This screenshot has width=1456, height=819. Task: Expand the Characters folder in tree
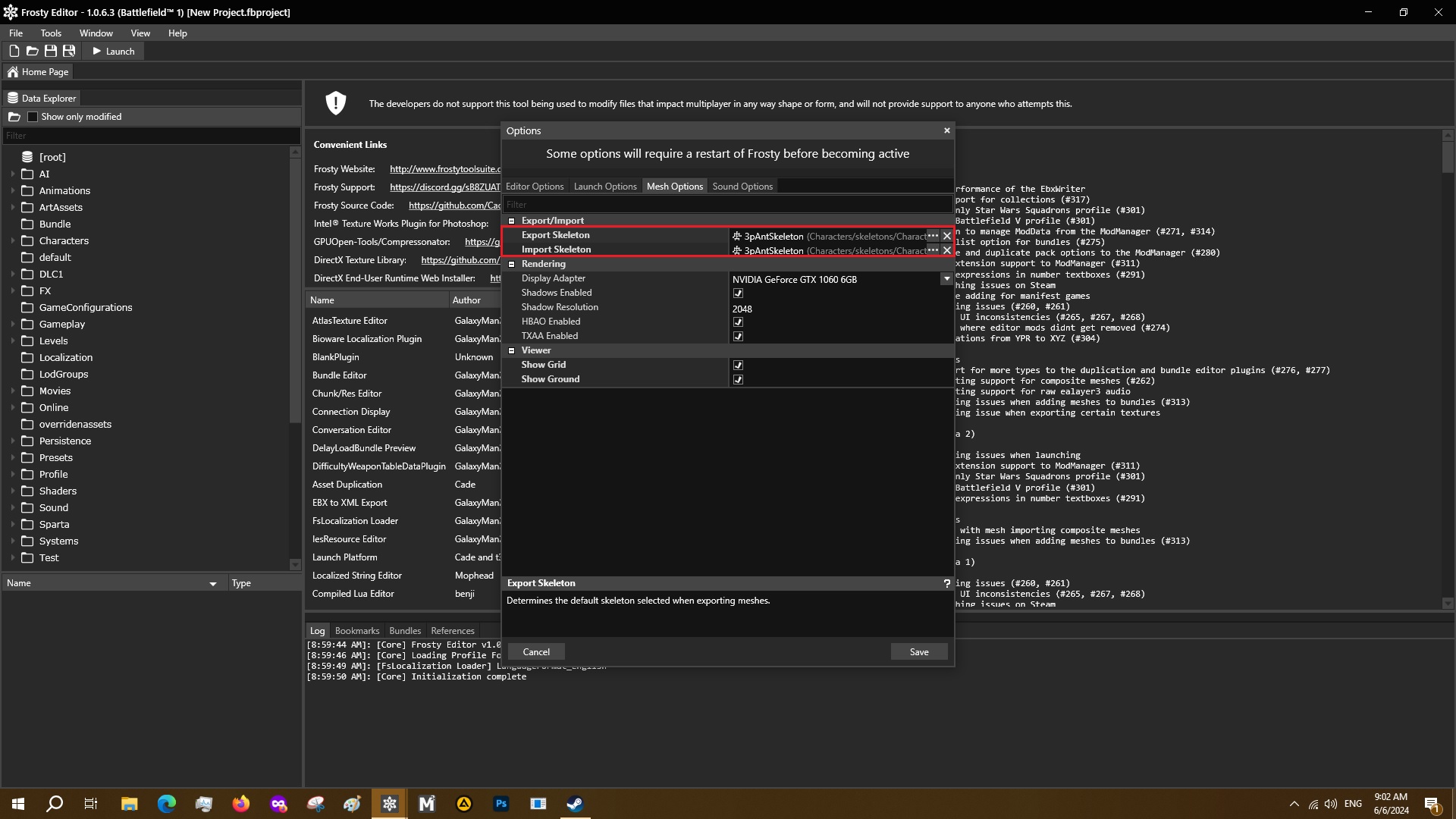tap(13, 240)
